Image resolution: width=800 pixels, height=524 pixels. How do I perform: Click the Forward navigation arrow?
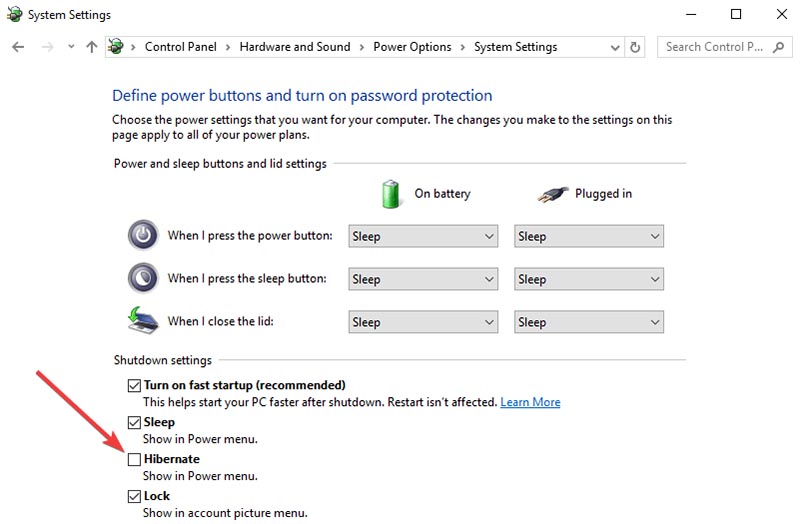[x=46, y=47]
